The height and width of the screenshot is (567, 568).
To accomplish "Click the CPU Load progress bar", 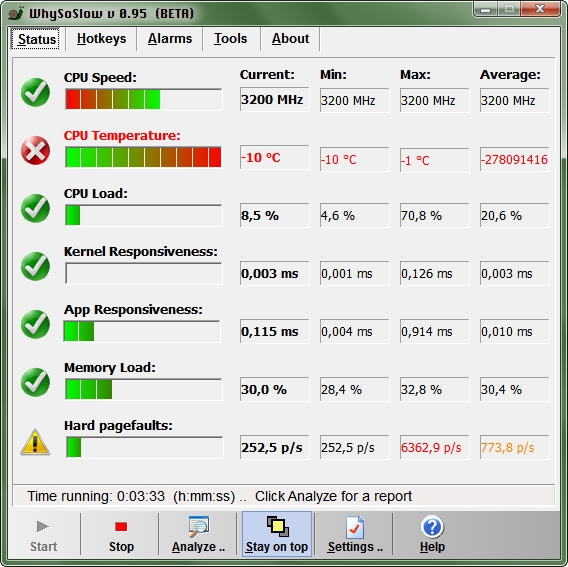I will (x=143, y=215).
